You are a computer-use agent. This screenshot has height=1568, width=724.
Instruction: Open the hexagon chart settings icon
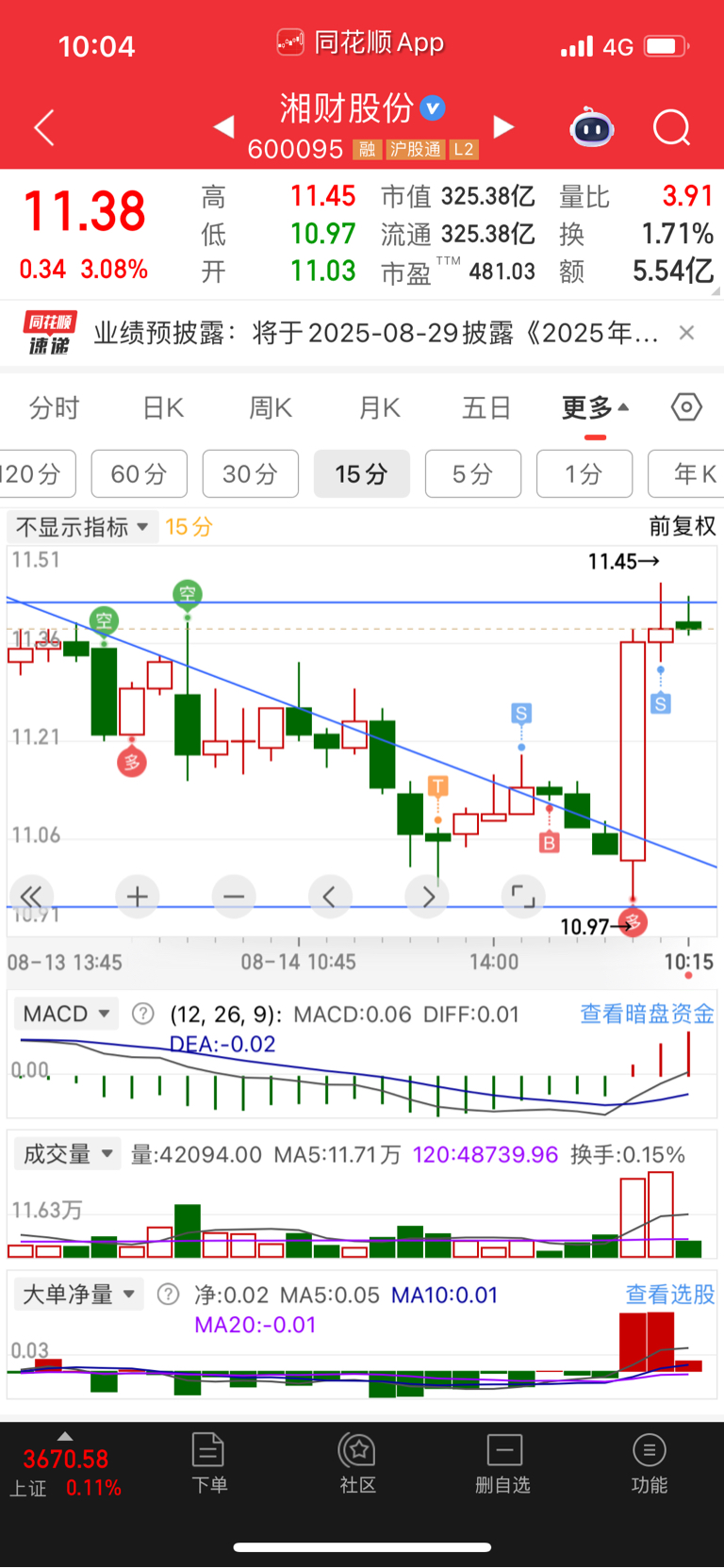click(x=686, y=407)
